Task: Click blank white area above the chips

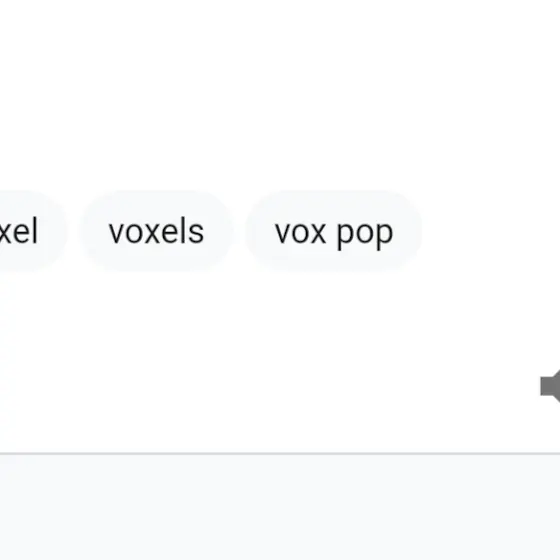Action: point(280,93)
